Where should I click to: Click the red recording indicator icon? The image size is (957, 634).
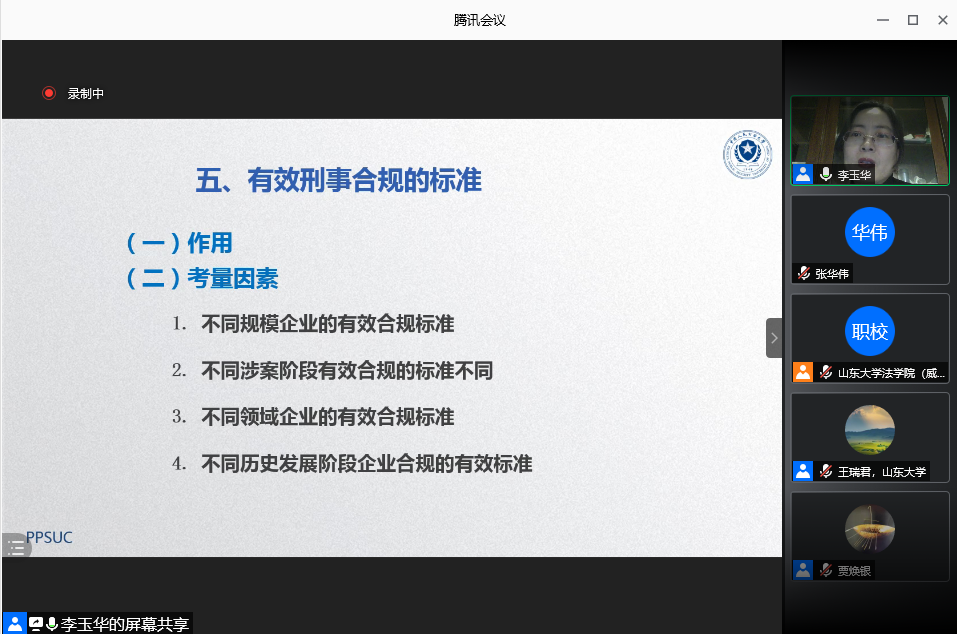pos(48,93)
